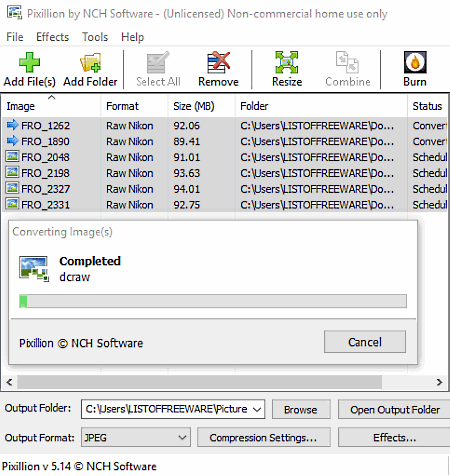Click the Combine toolbar icon
Screen dimensions: 450x476
coord(347,62)
